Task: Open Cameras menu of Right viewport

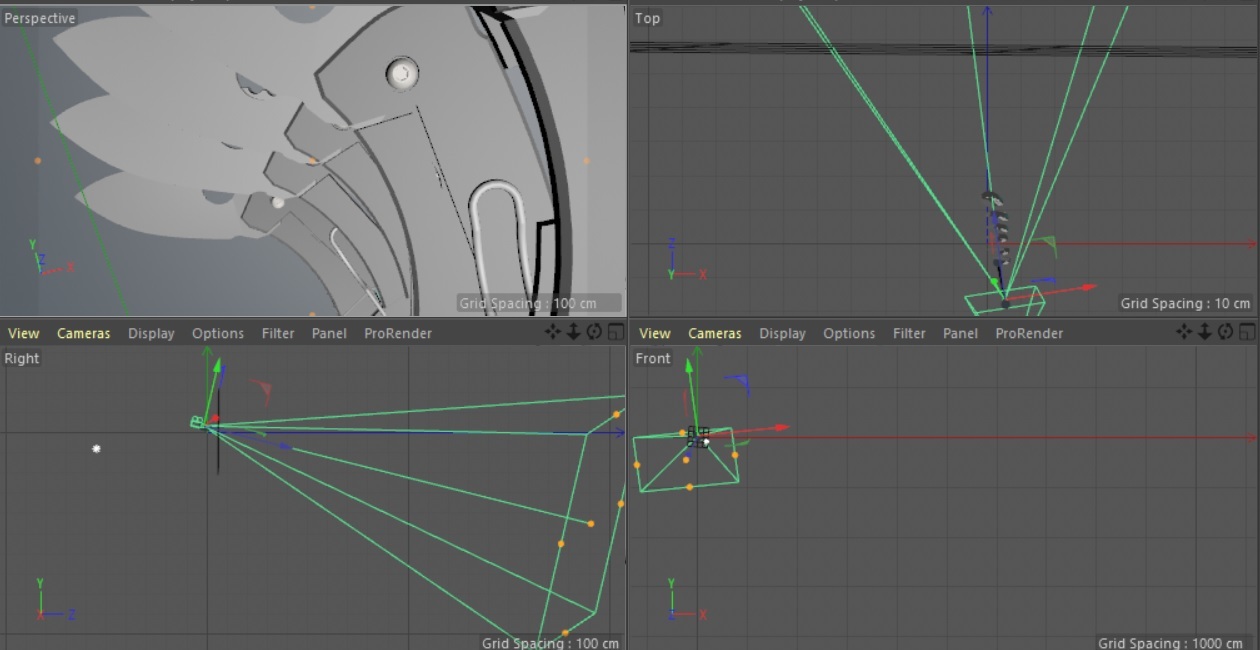Action: (x=84, y=333)
